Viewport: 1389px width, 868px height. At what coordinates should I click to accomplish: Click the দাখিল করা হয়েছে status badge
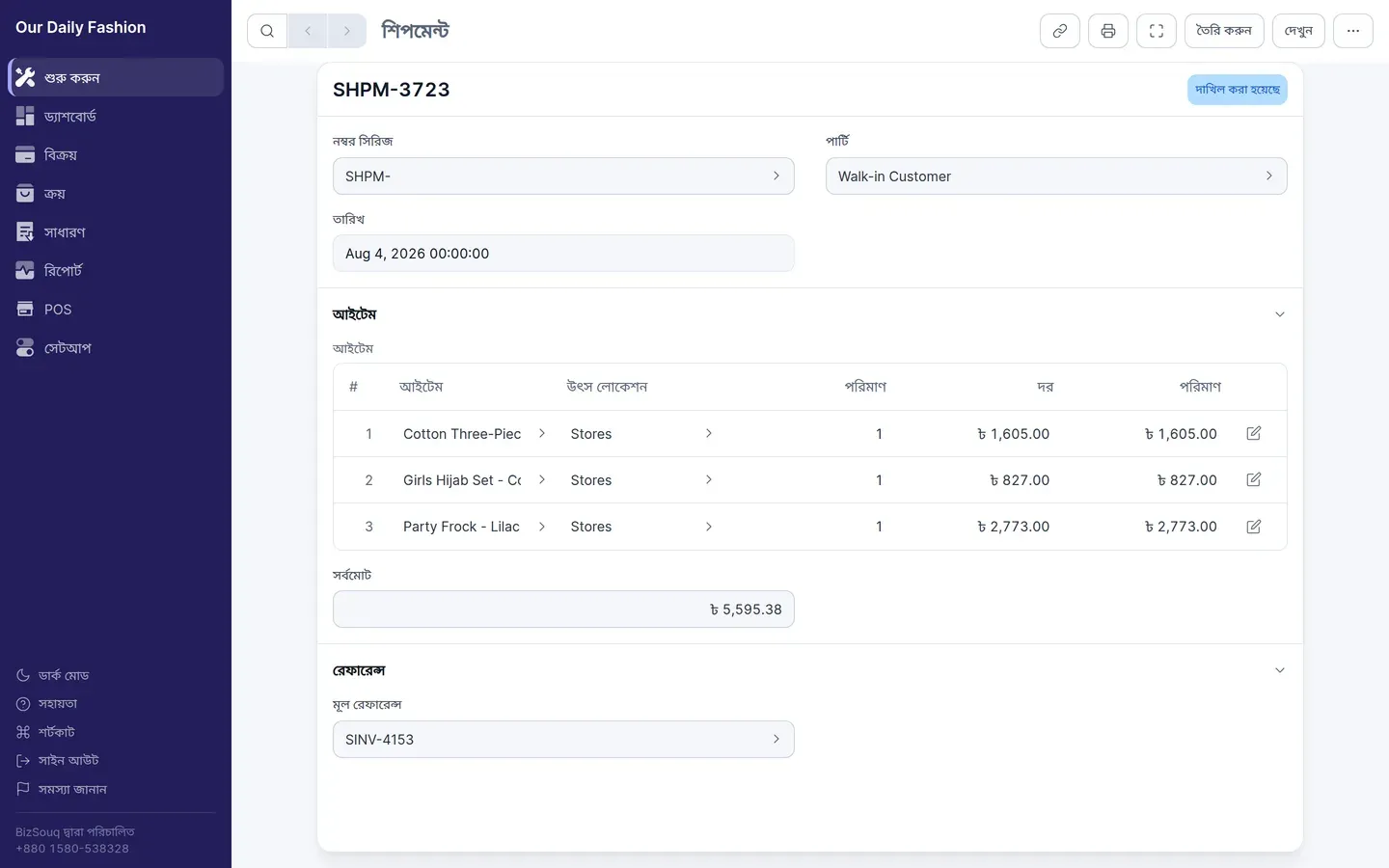coord(1237,90)
